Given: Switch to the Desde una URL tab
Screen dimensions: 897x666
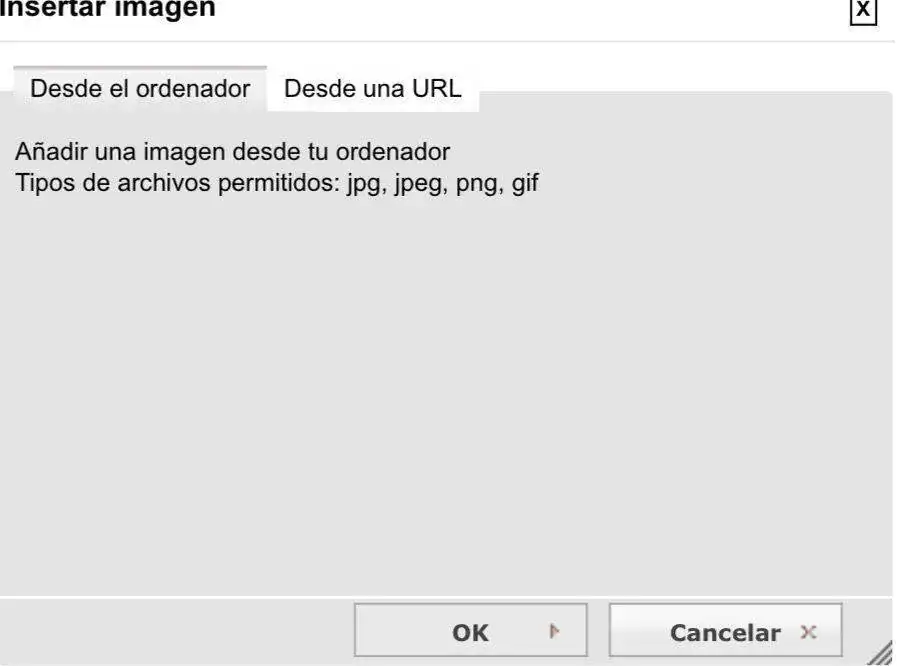Looking at the screenshot, I should tap(372, 88).
